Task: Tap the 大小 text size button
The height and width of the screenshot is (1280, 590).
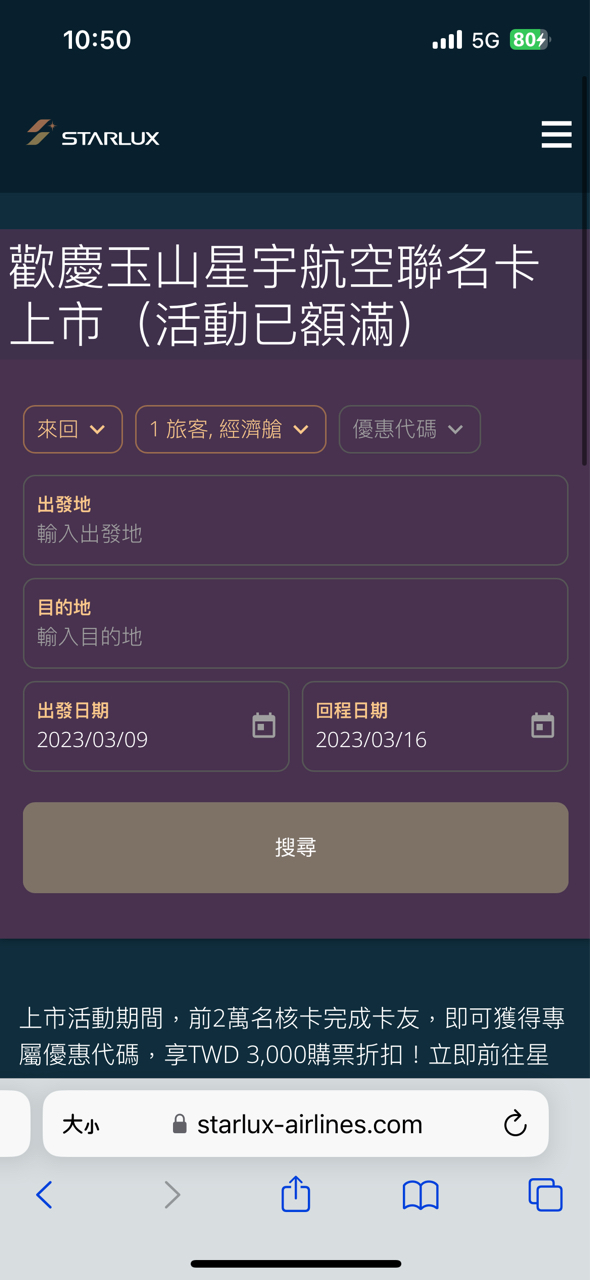Action: 81,1125
